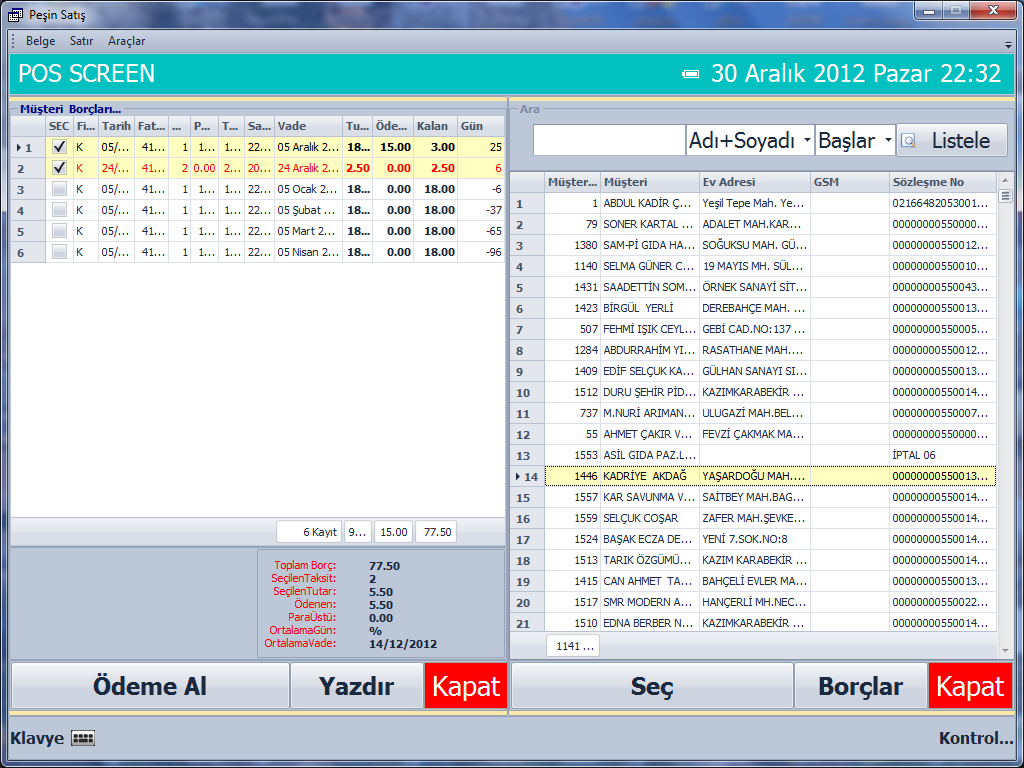This screenshot has width=1024, height=768.
Task: Check the SEC box for 05 Ocak
Action: (59, 189)
